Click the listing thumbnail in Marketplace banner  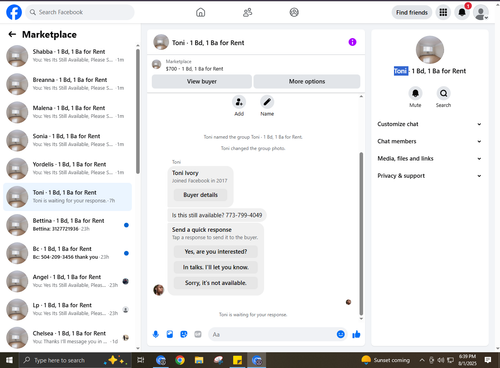[157, 64]
